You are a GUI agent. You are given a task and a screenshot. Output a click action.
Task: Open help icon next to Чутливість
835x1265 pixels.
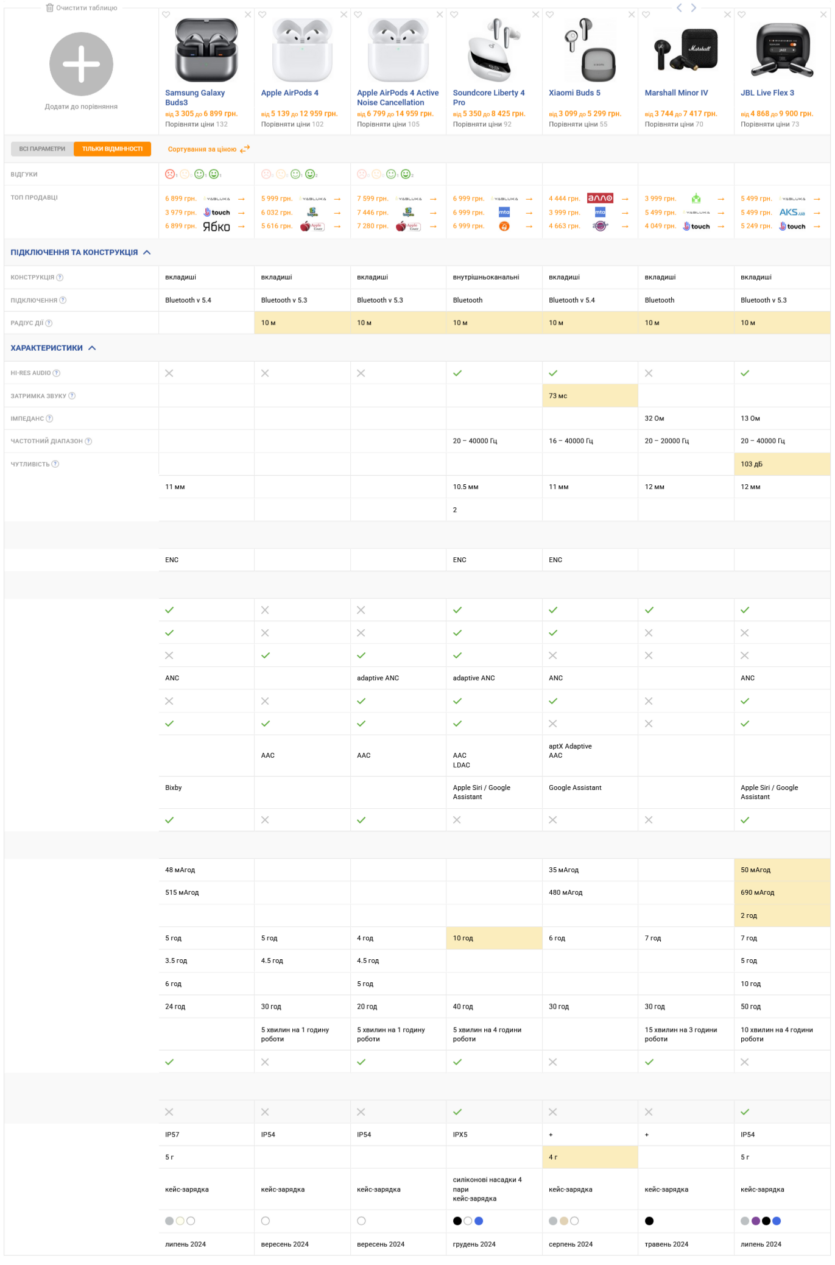(55, 464)
